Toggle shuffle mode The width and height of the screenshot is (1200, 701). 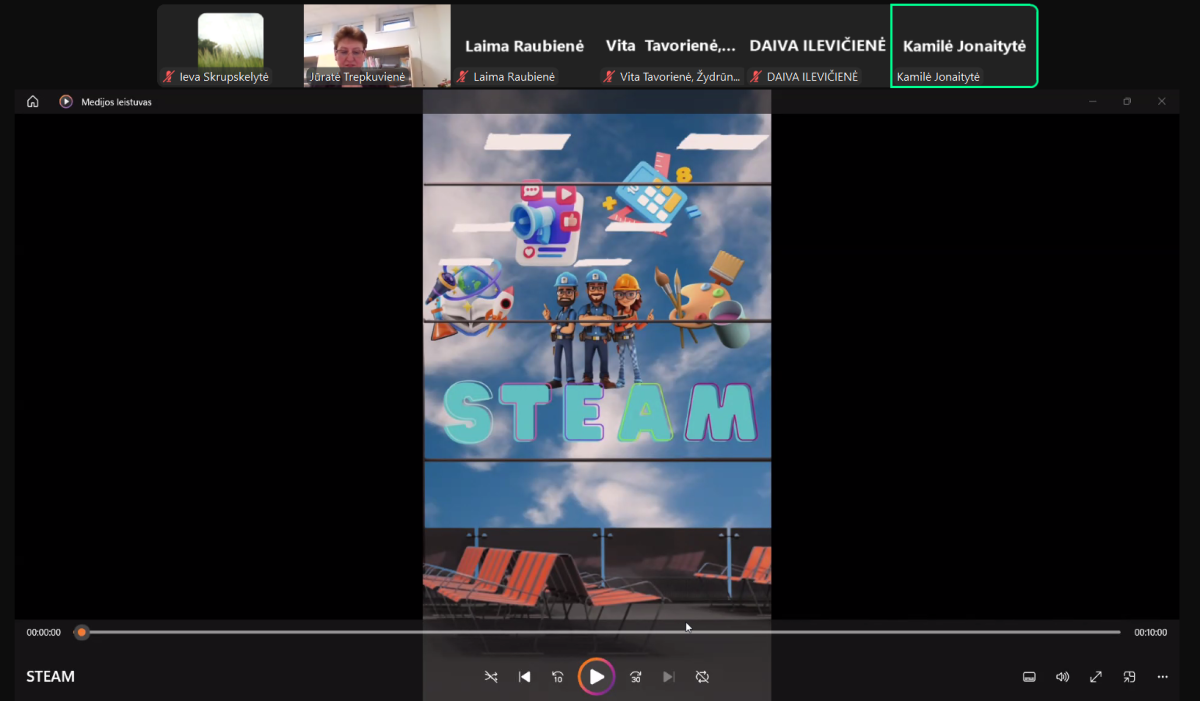tap(491, 677)
